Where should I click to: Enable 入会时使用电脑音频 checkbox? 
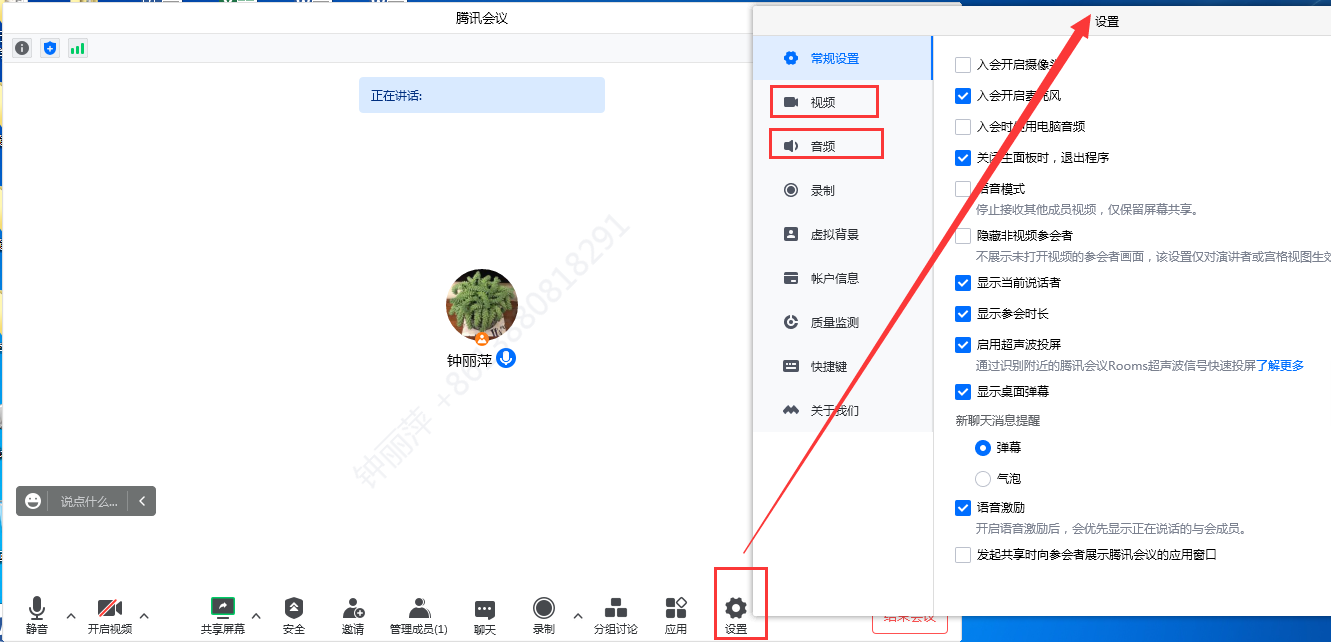pyautogui.click(x=963, y=127)
